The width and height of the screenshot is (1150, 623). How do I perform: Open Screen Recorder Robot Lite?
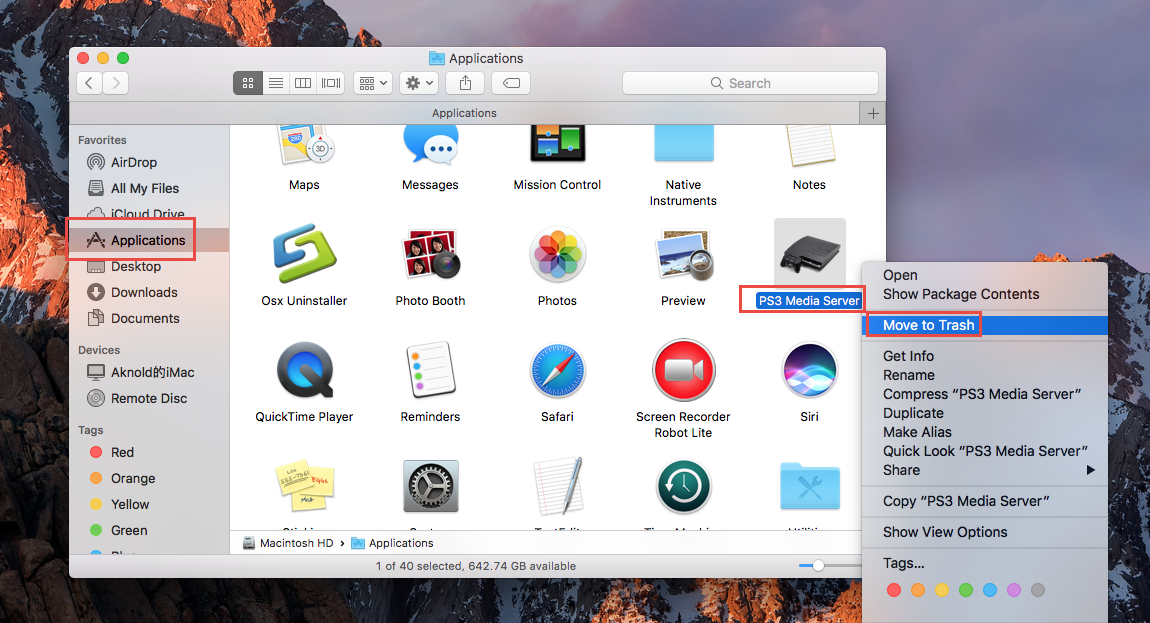pos(683,370)
